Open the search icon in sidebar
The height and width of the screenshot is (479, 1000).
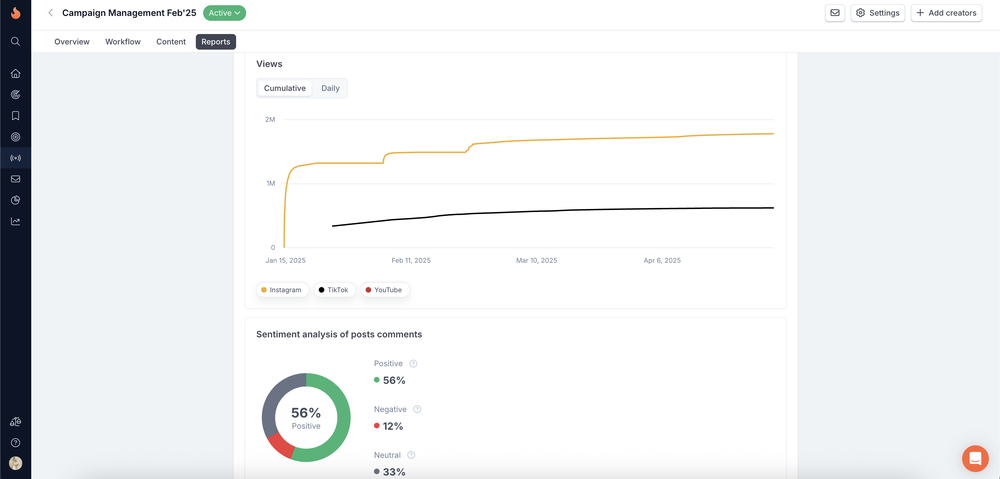15,41
